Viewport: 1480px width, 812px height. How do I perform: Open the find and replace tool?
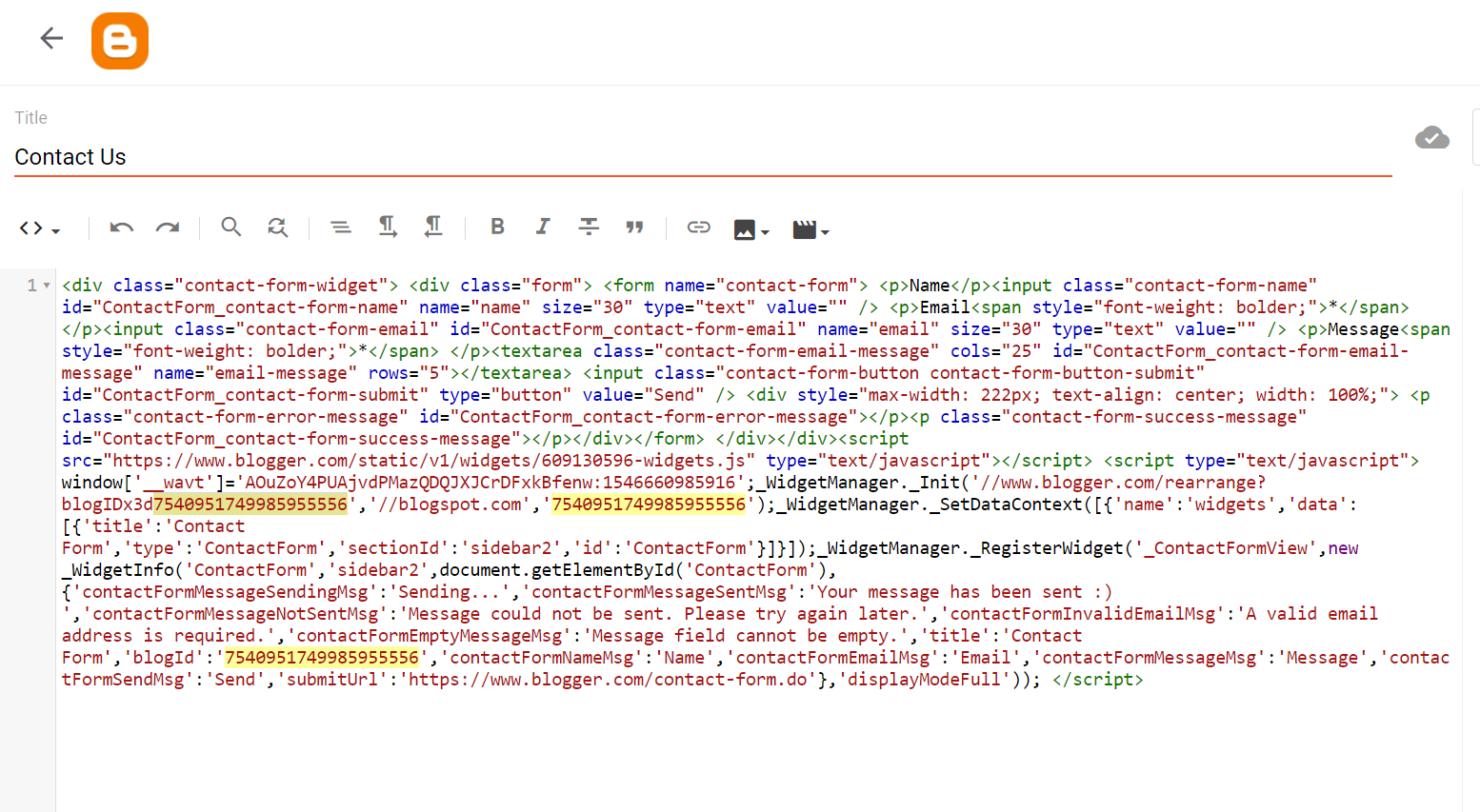277,227
